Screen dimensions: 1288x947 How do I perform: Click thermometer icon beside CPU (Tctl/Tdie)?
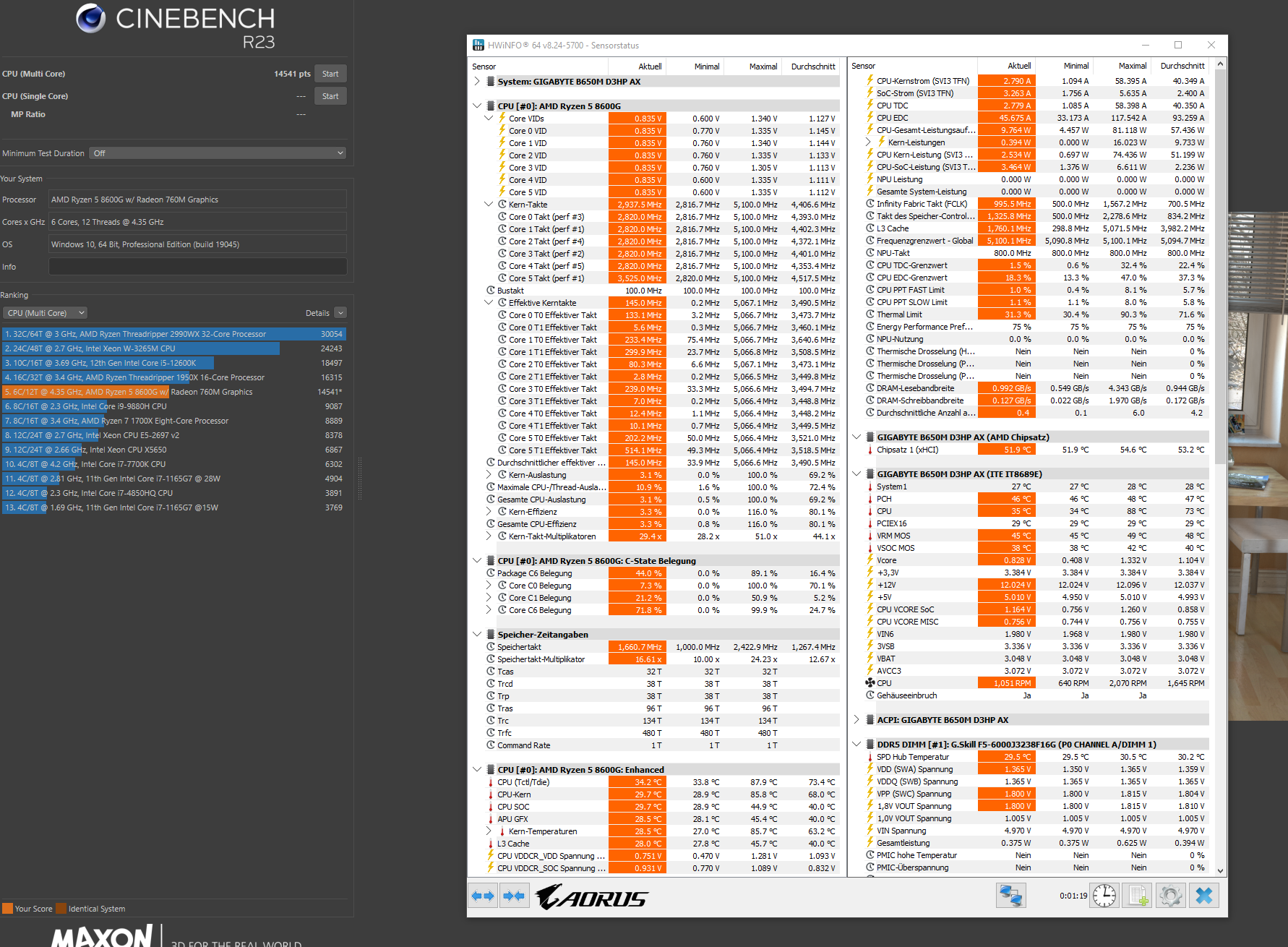point(491,782)
